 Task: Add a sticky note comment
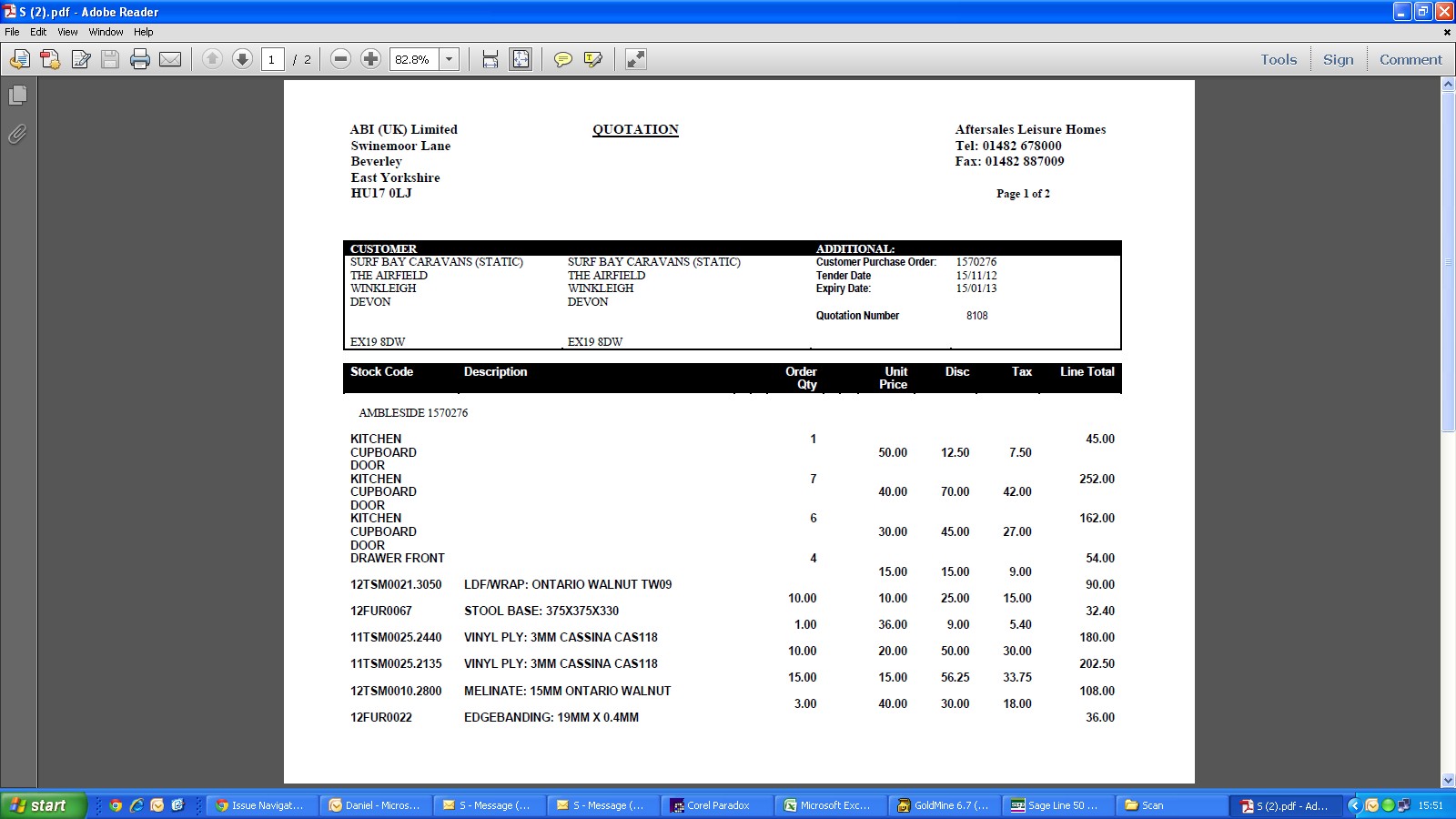(x=563, y=60)
